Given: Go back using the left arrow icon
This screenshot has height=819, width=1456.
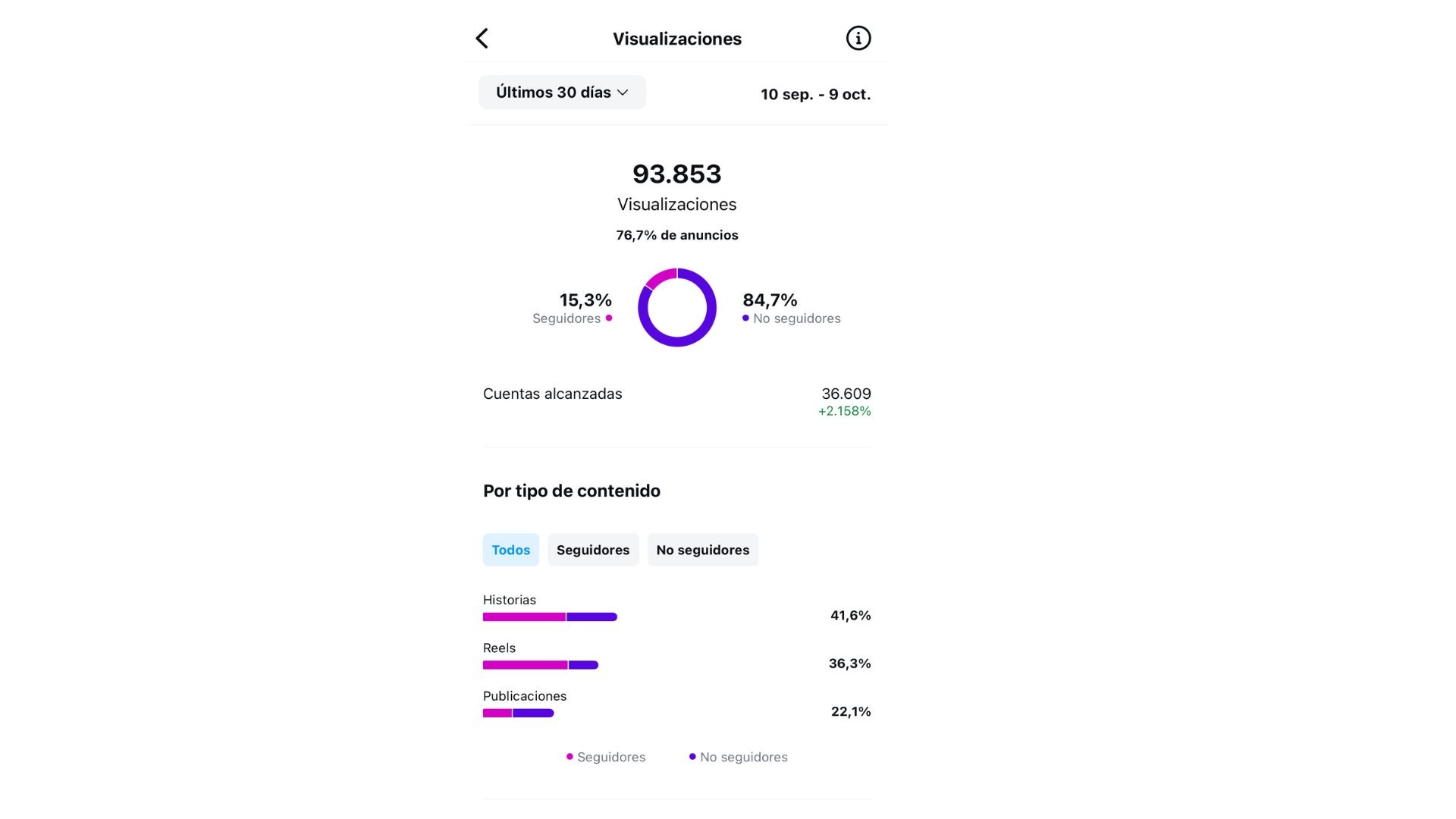Looking at the screenshot, I should tap(482, 39).
